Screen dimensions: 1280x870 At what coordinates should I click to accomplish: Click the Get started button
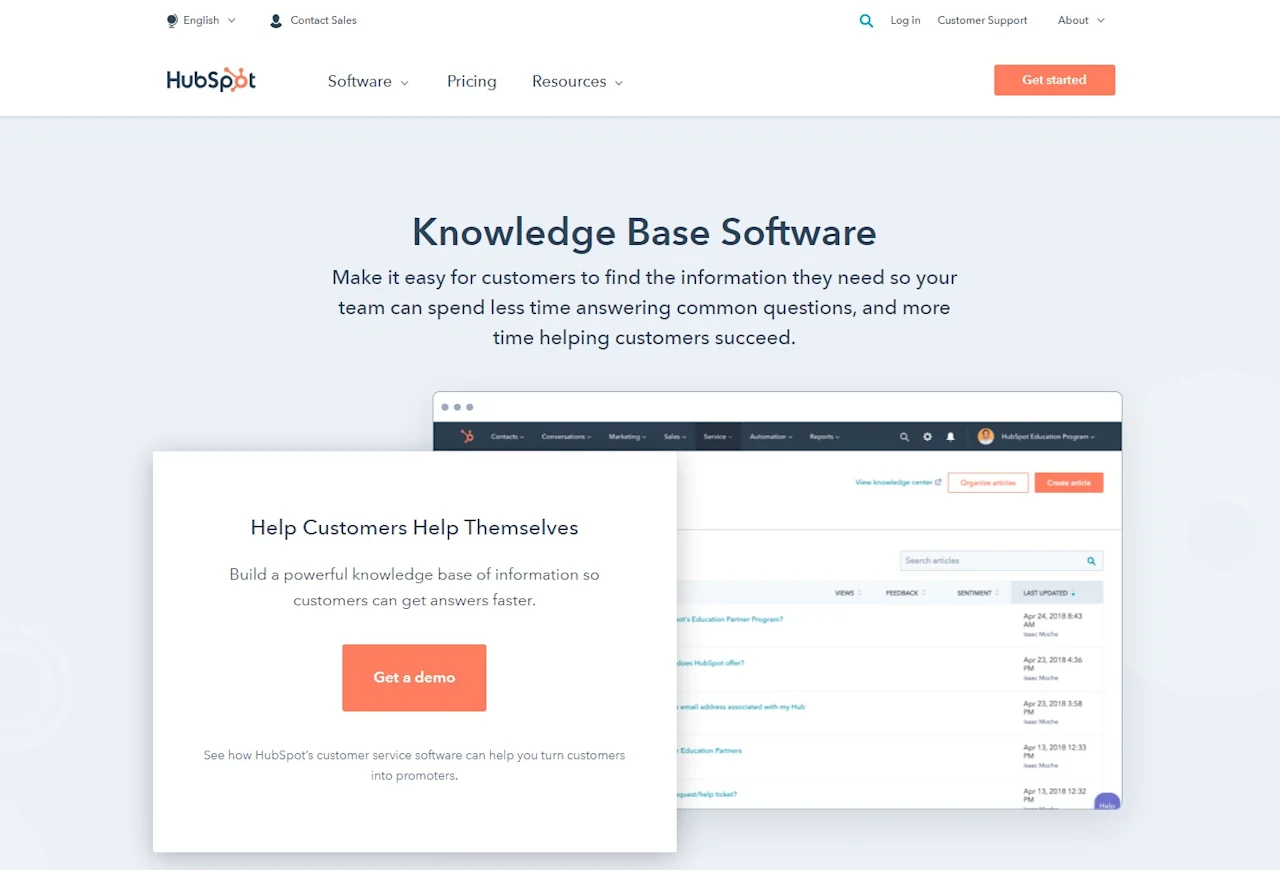[x=1054, y=80]
